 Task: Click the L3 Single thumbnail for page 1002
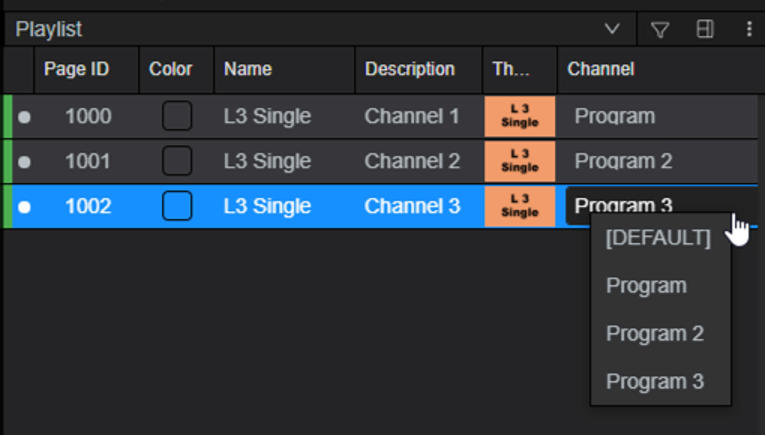coord(519,207)
